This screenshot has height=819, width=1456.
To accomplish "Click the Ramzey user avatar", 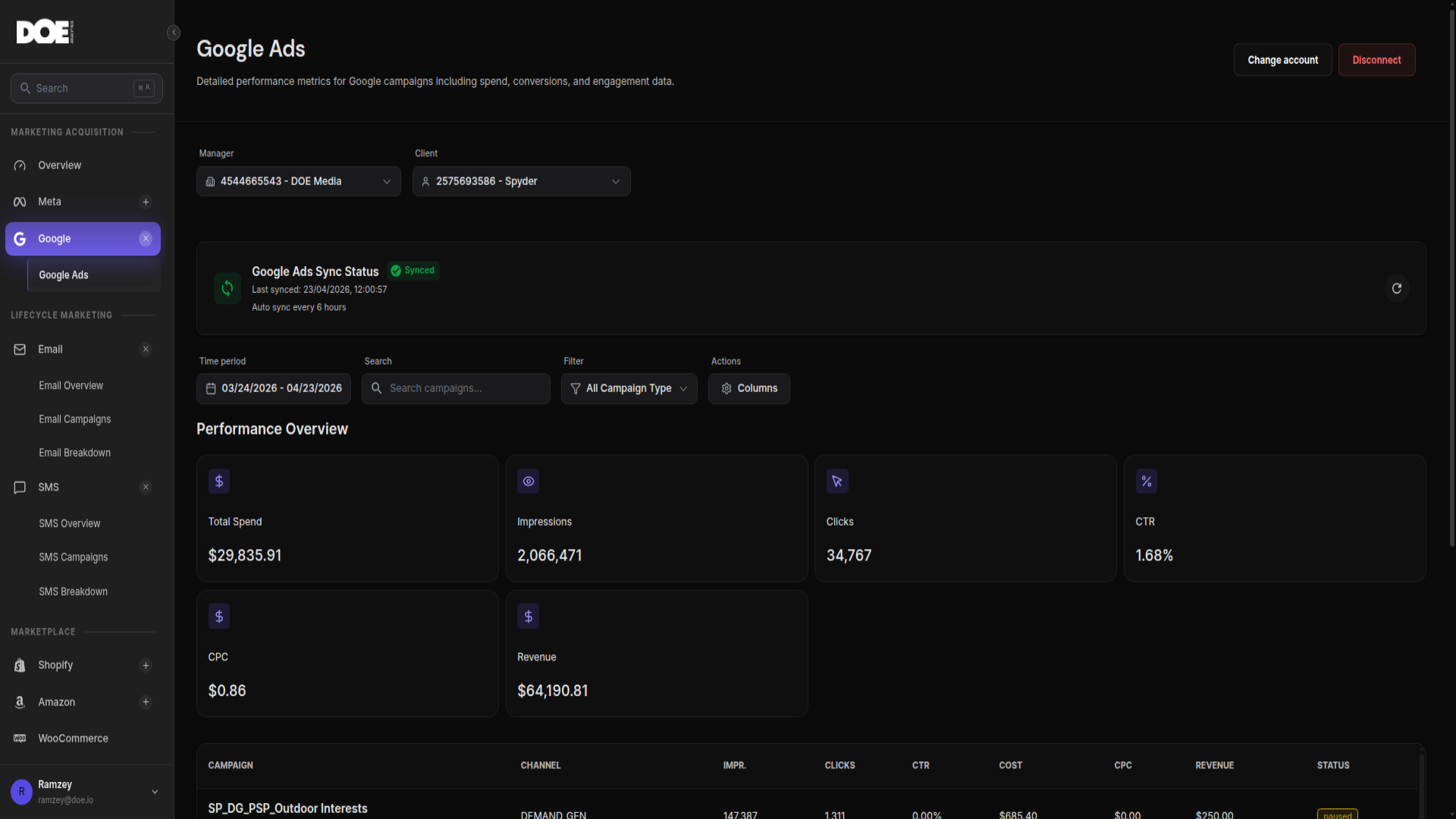I will click(x=21, y=792).
